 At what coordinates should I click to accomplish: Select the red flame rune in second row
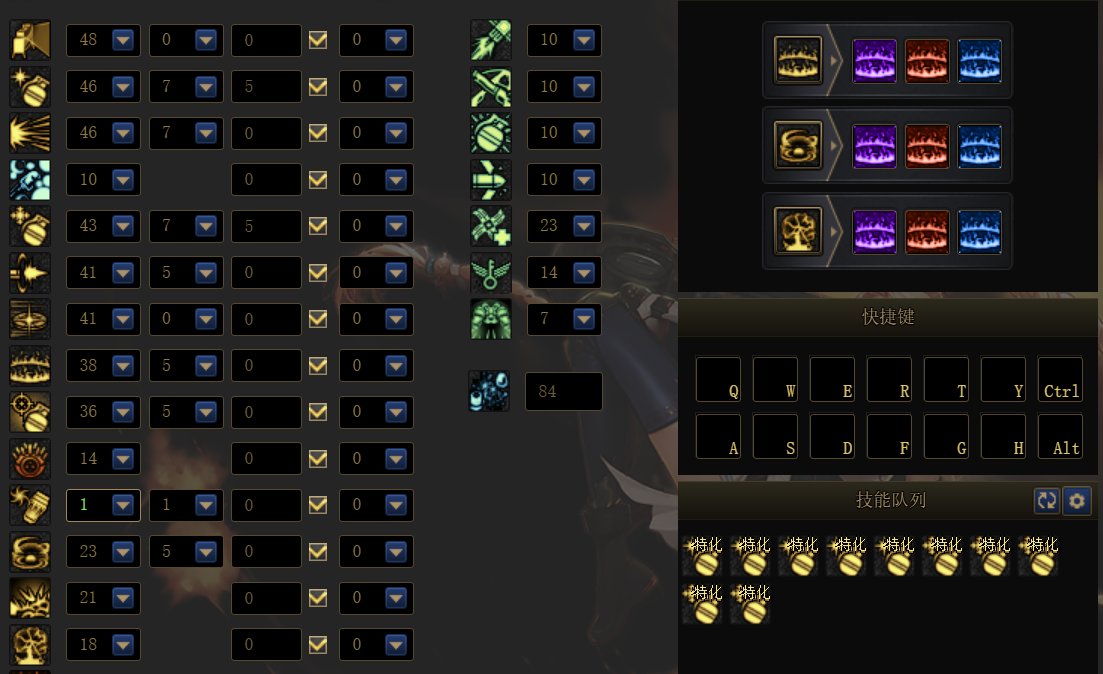(927, 146)
